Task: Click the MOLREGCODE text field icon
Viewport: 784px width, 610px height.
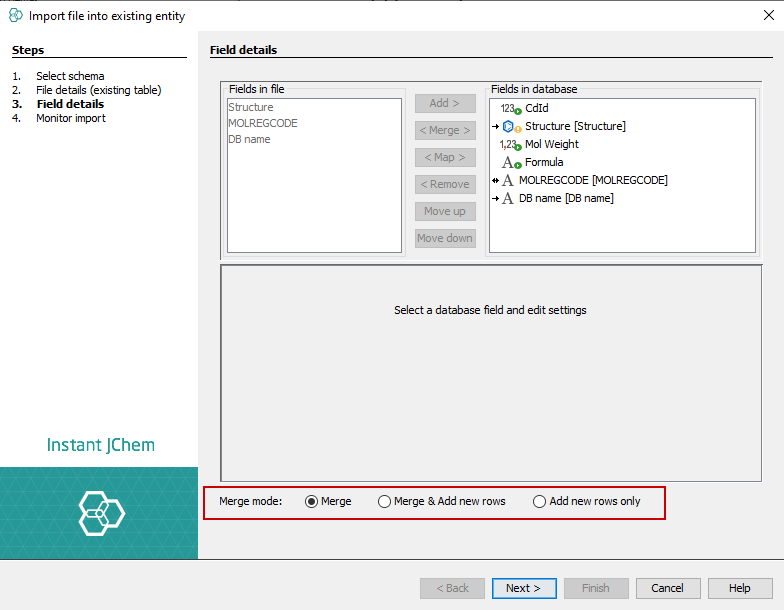Action: click(x=507, y=181)
